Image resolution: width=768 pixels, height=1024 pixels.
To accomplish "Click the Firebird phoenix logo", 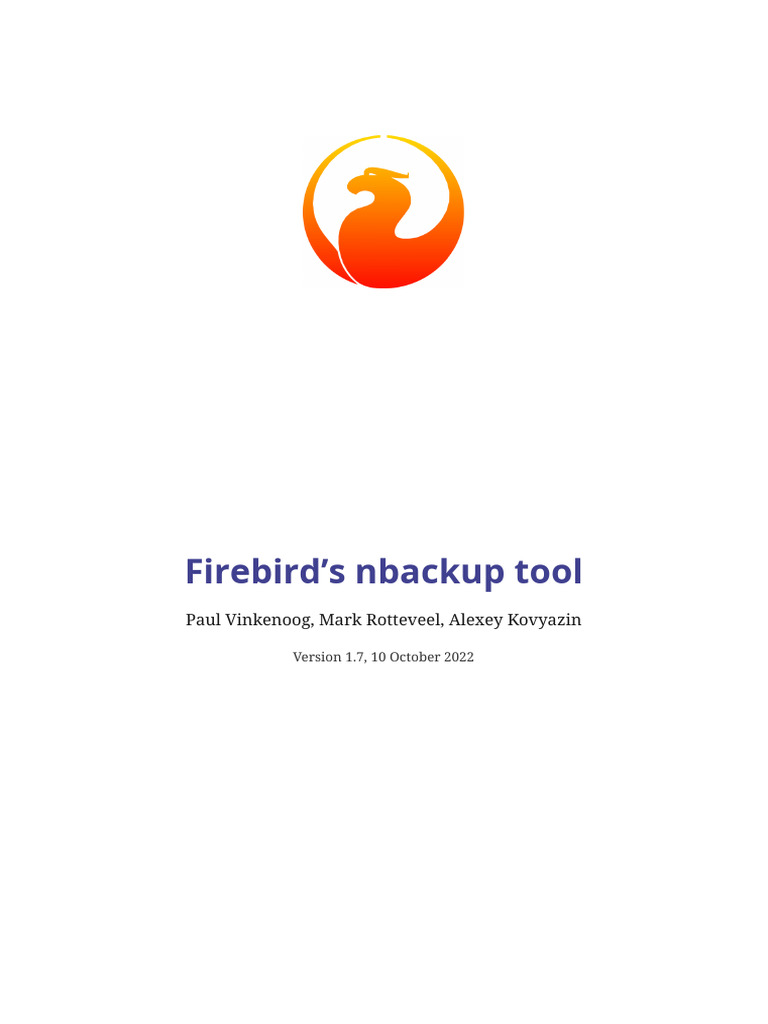I will point(383,211).
